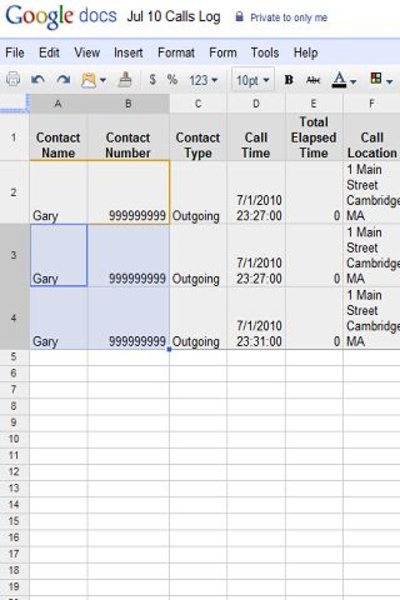Select 999999999 cell in row 2
Viewport: 400px width, 600px height.
coord(128,192)
